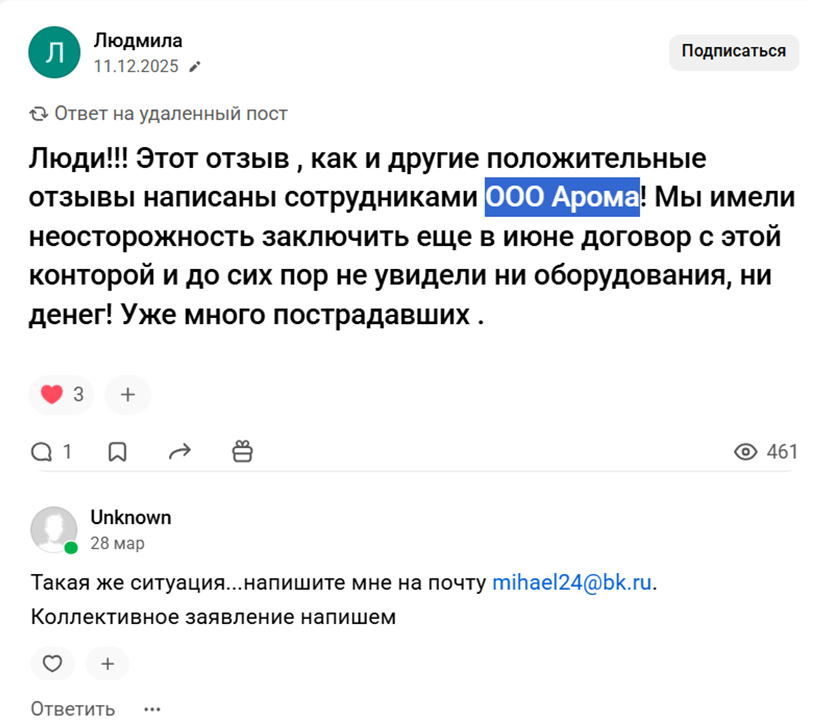
Task: Subscribe with the Подписаться button
Action: point(734,51)
